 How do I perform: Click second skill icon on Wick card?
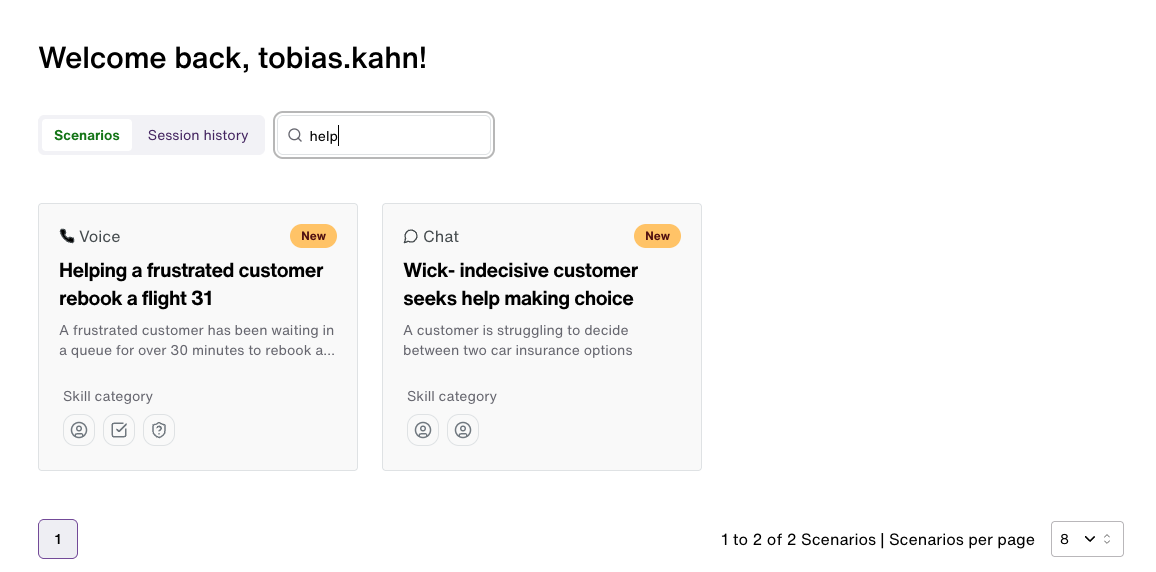[463, 430]
